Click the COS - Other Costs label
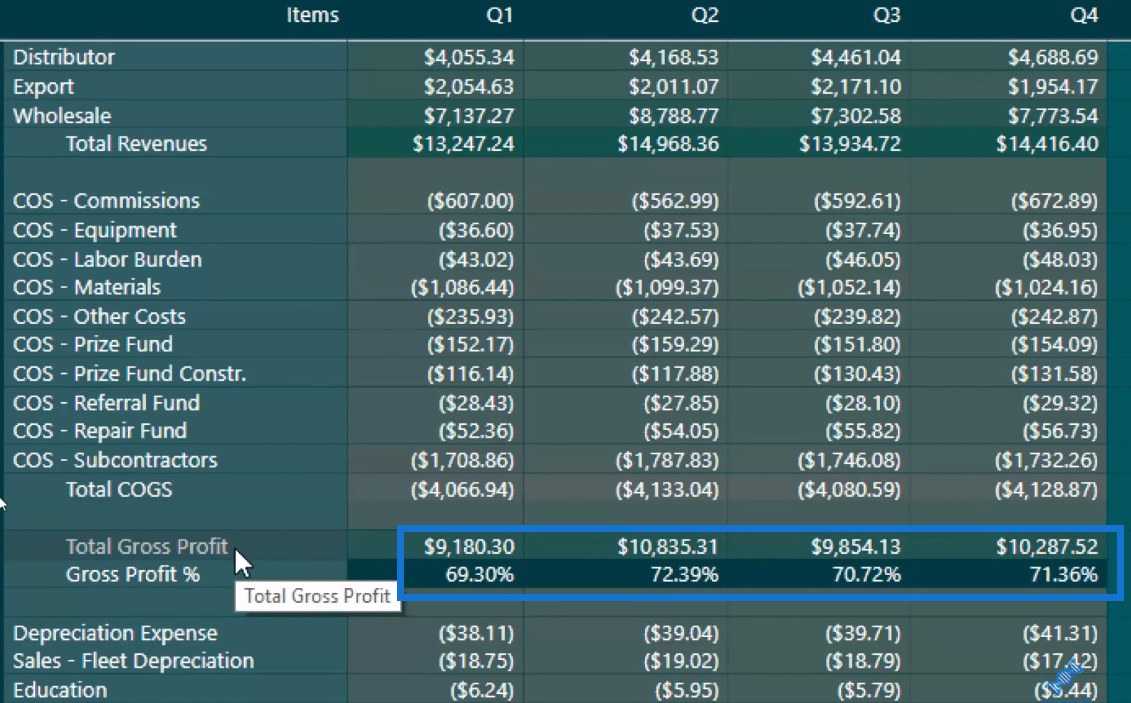 point(99,317)
